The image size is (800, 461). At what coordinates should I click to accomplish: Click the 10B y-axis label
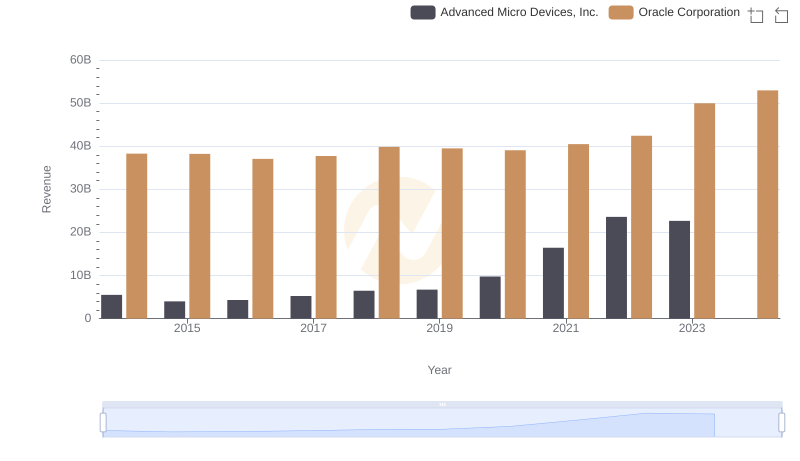click(x=81, y=275)
